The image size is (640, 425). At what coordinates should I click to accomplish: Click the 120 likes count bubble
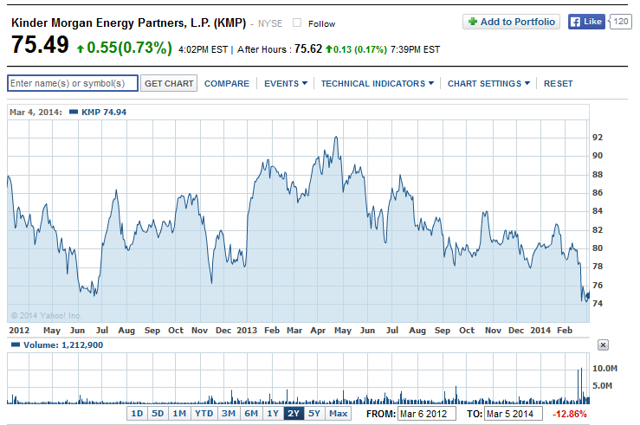point(620,22)
